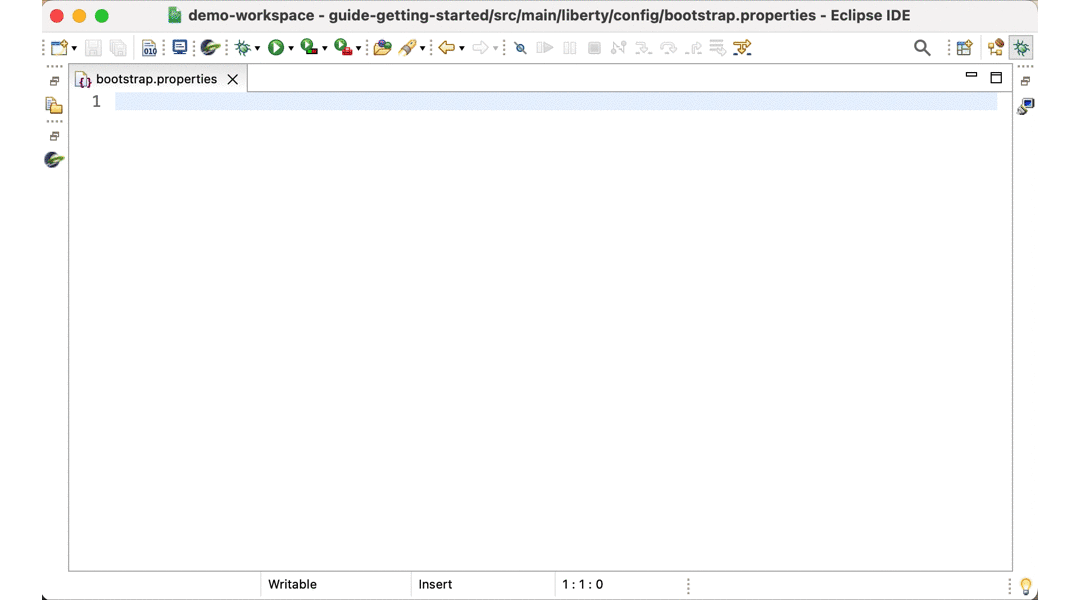Restore the right sidebar view stack
Image resolution: width=1080 pixels, height=600 pixels.
coord(1026,81)
